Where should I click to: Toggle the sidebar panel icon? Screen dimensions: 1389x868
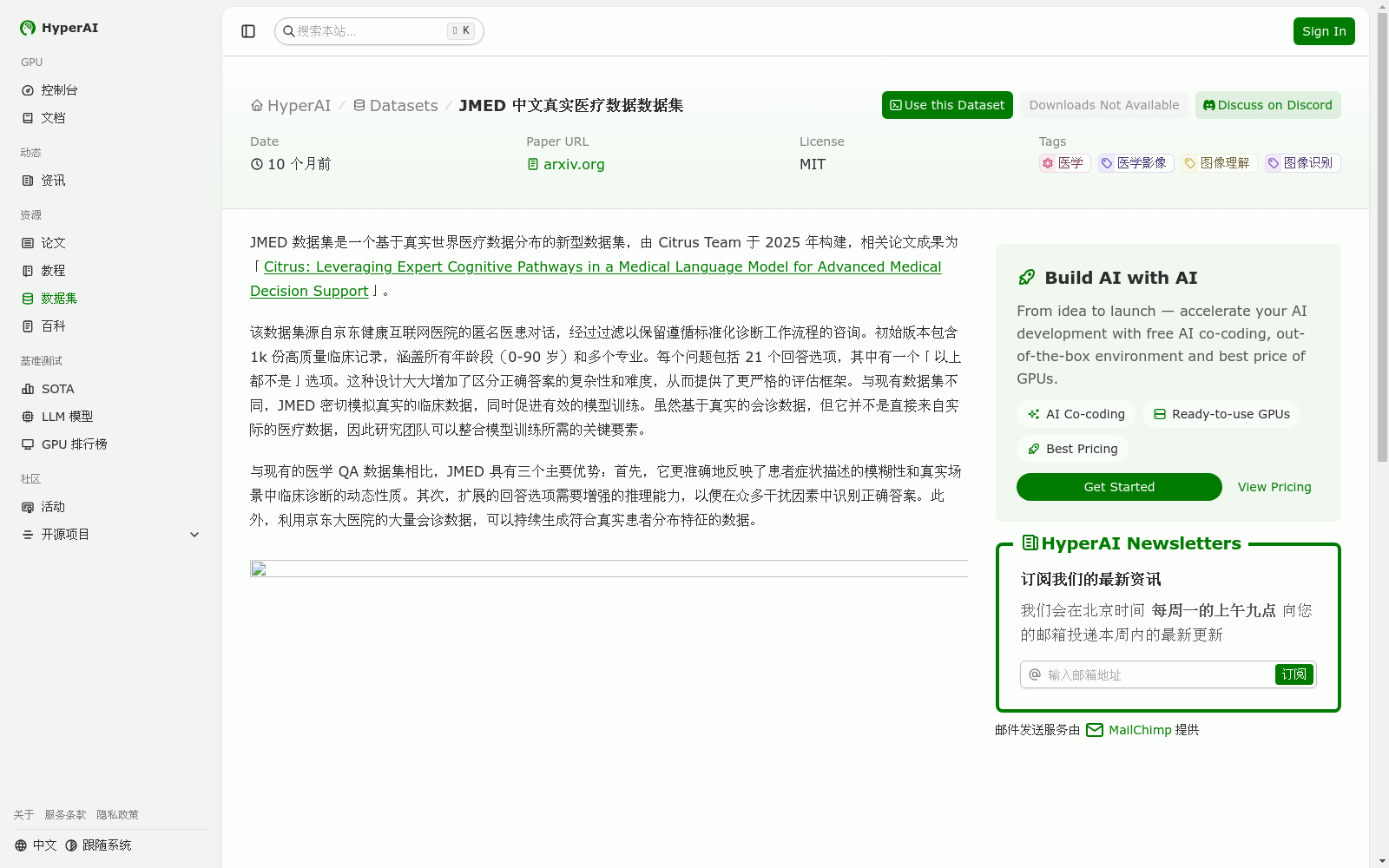click(248, 31)
